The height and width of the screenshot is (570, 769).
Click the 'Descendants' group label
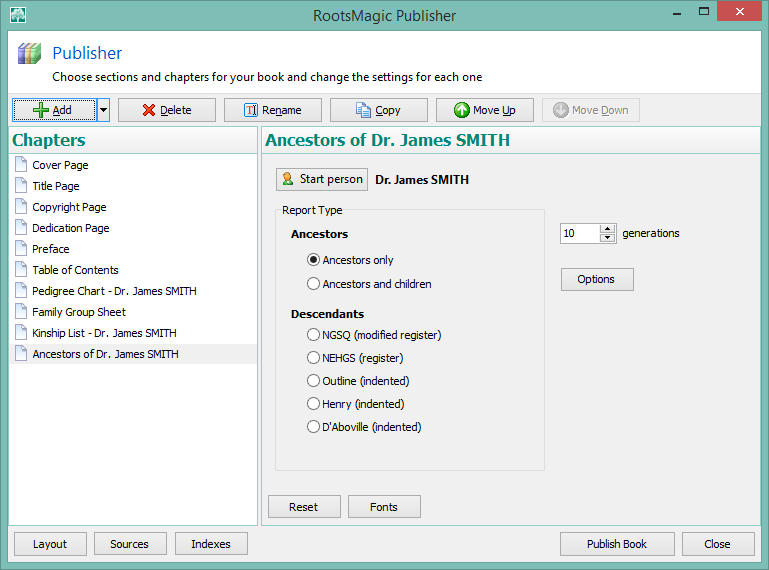click(x=327, y=314)
